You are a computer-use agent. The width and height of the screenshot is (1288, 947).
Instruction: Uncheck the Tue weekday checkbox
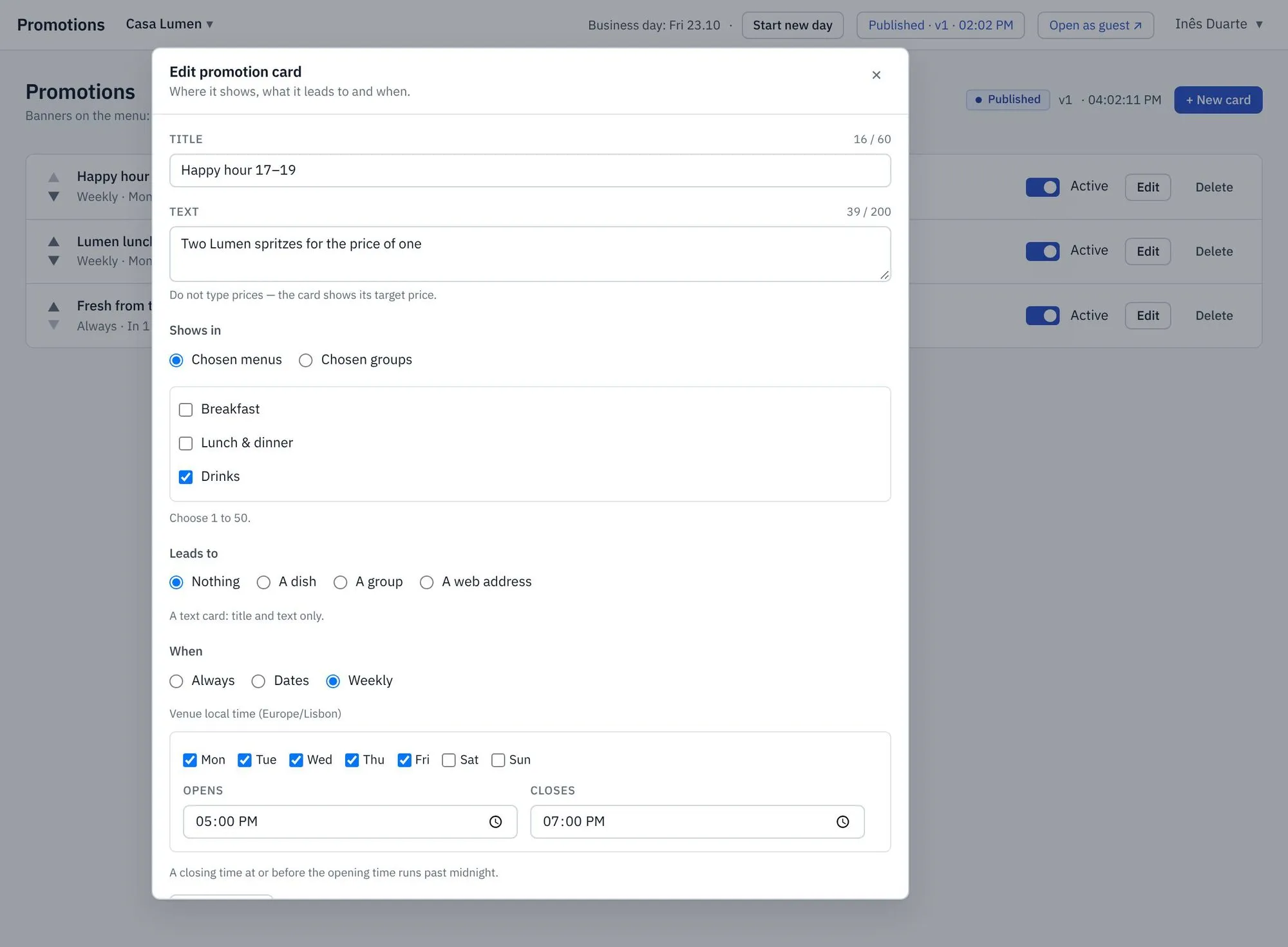(245, 760)
